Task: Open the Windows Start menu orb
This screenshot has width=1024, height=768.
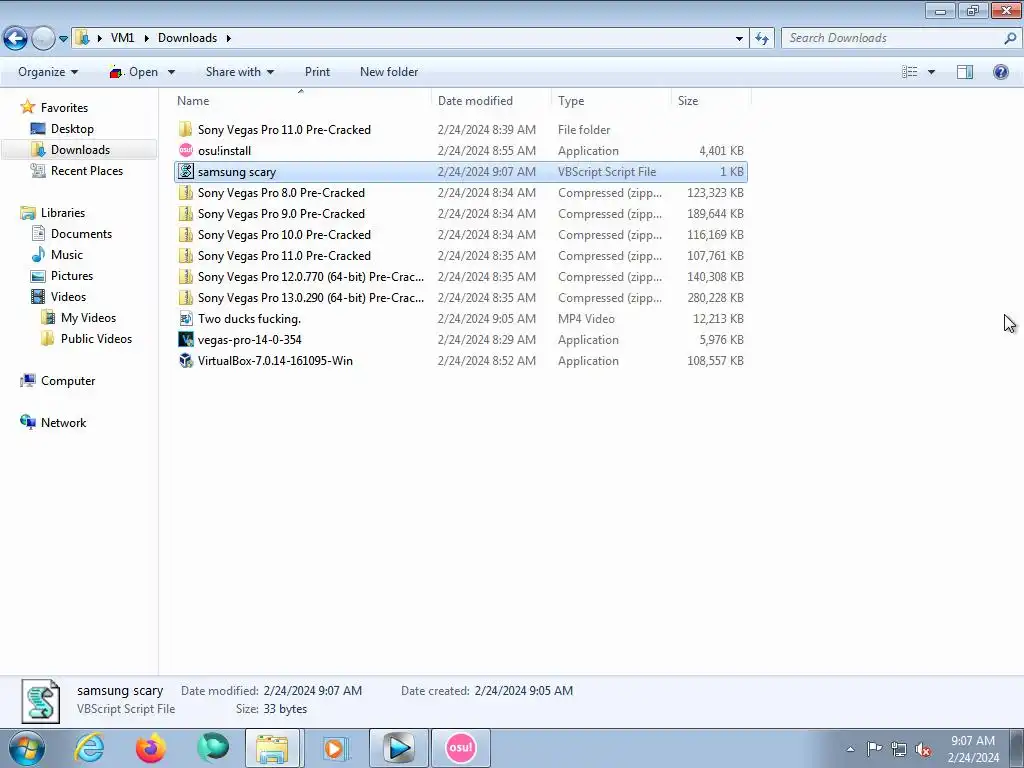Action: point(27,748)
